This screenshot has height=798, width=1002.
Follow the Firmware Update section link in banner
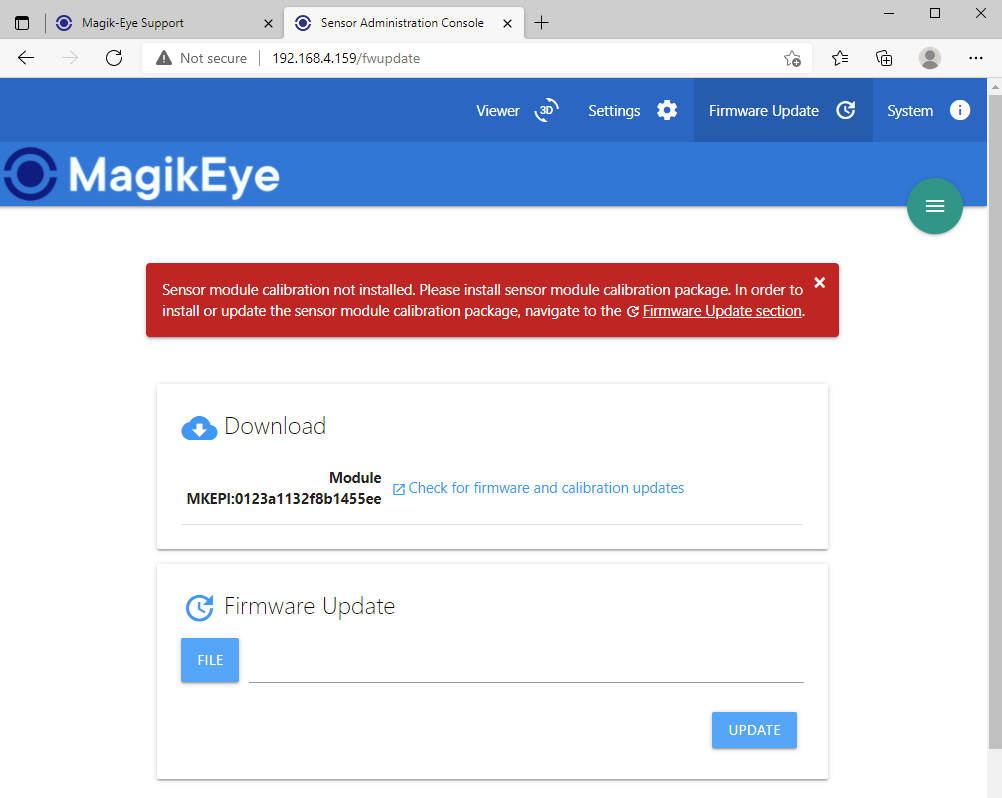tap(722, 311)
